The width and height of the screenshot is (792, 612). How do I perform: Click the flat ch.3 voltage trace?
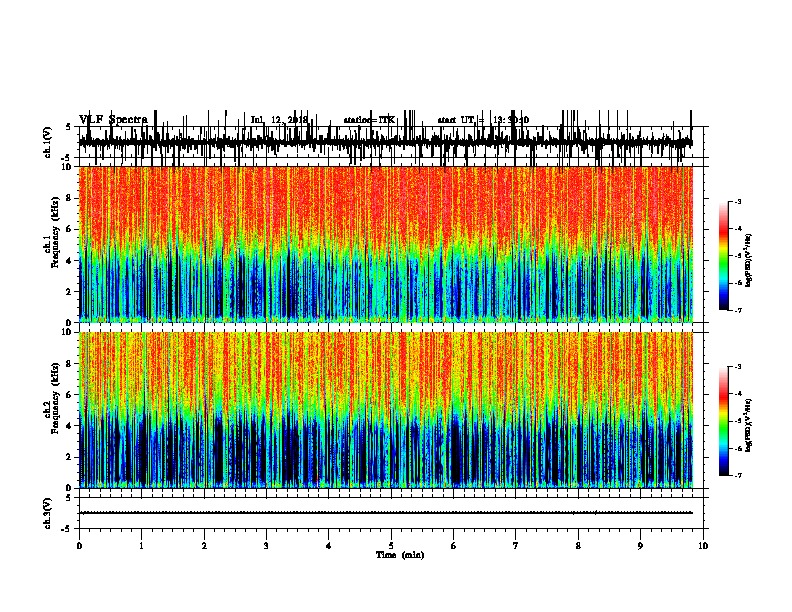(x=385, y=513)
